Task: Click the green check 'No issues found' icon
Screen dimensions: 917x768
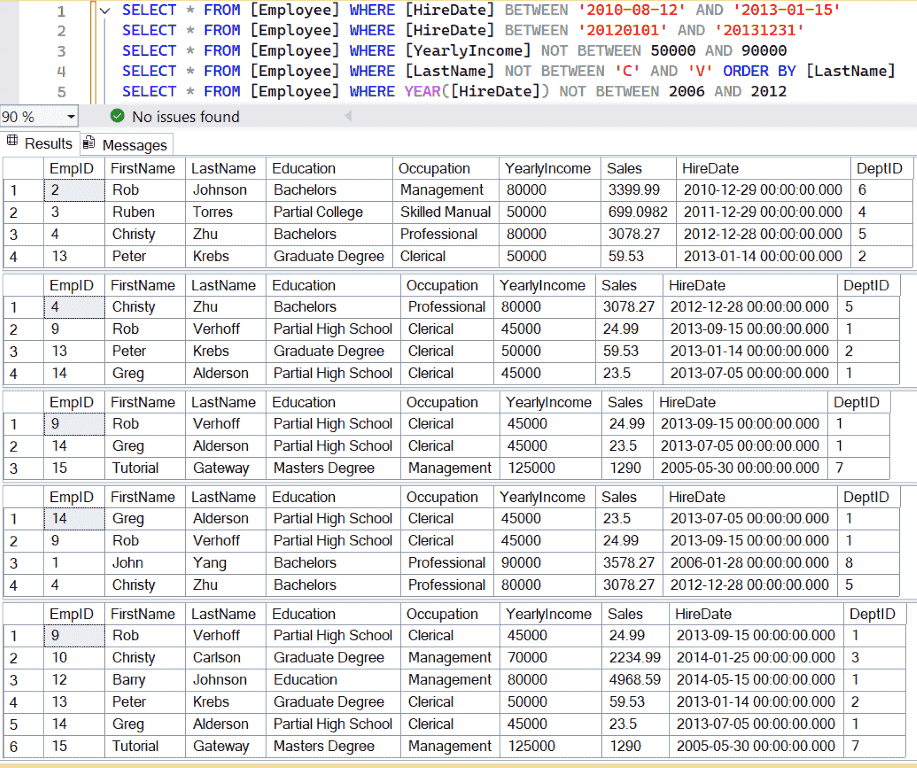Action: click(117, 116)
